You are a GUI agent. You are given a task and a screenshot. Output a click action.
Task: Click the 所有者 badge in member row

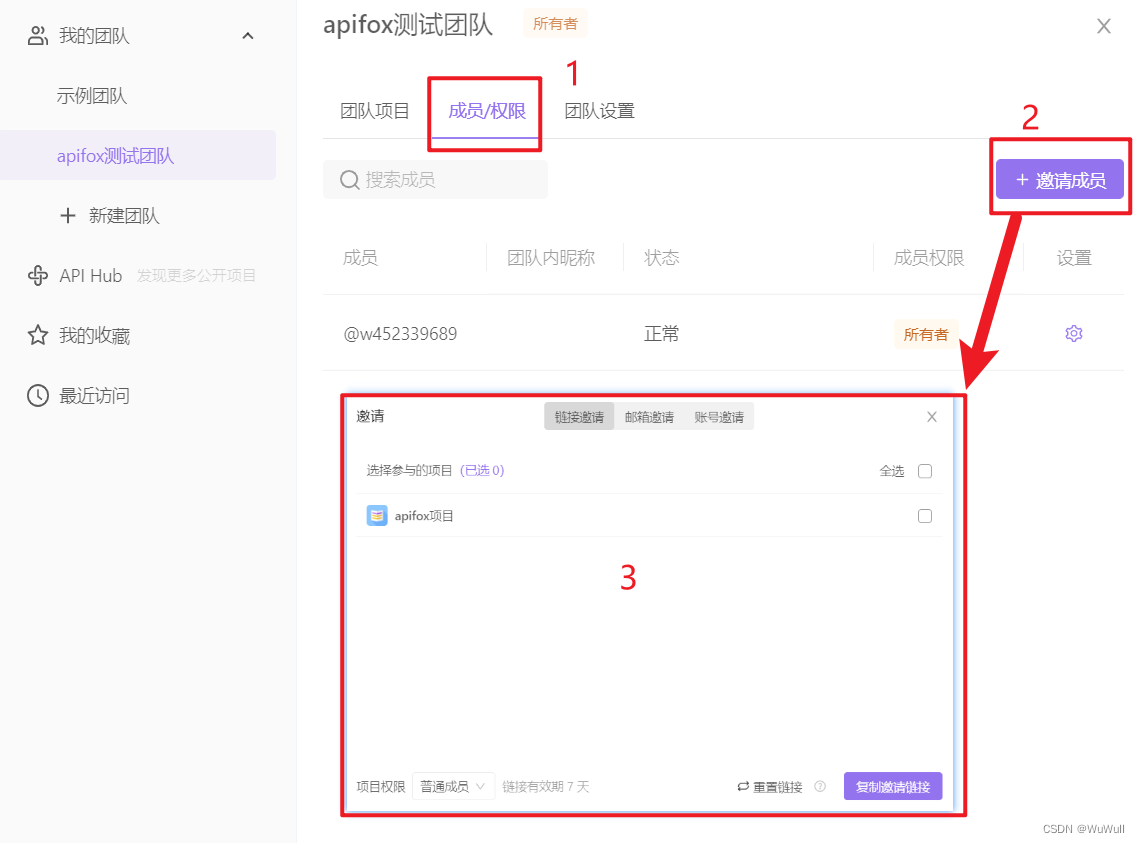[x=926, y=334]
